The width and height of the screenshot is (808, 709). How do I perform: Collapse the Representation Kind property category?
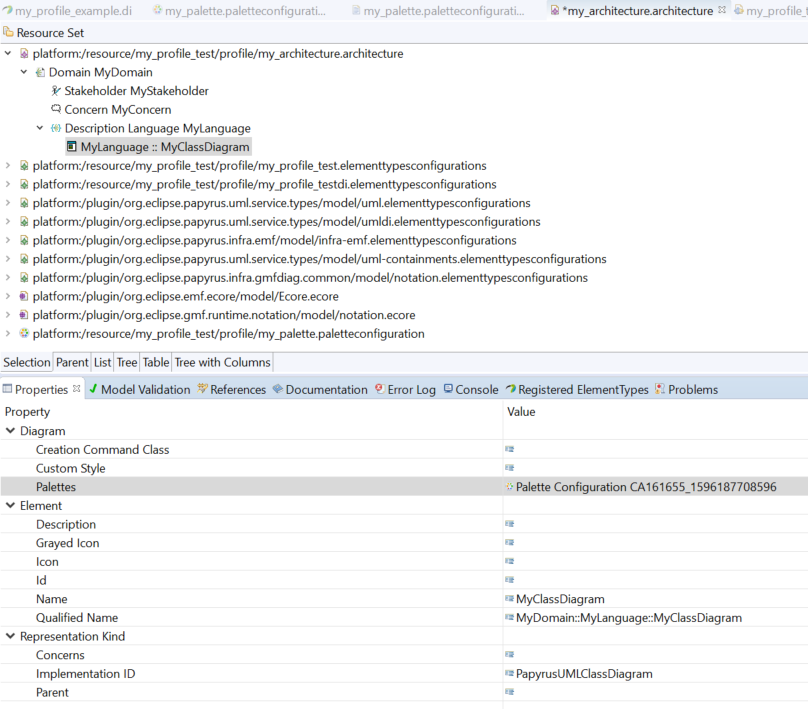[x=10, y=636]
